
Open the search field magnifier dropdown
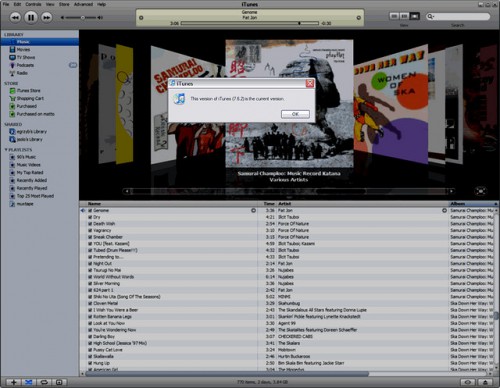pos(431,16)
